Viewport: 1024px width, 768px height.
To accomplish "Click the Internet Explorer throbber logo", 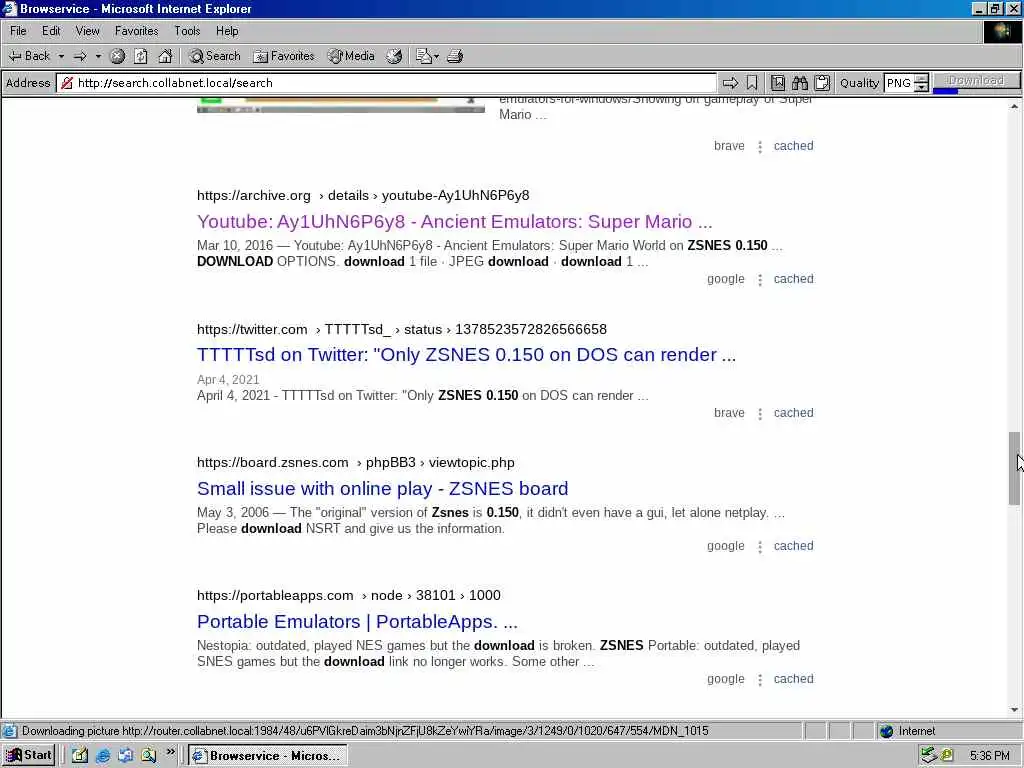I will pyautogui.click(x=1002, y=32).
